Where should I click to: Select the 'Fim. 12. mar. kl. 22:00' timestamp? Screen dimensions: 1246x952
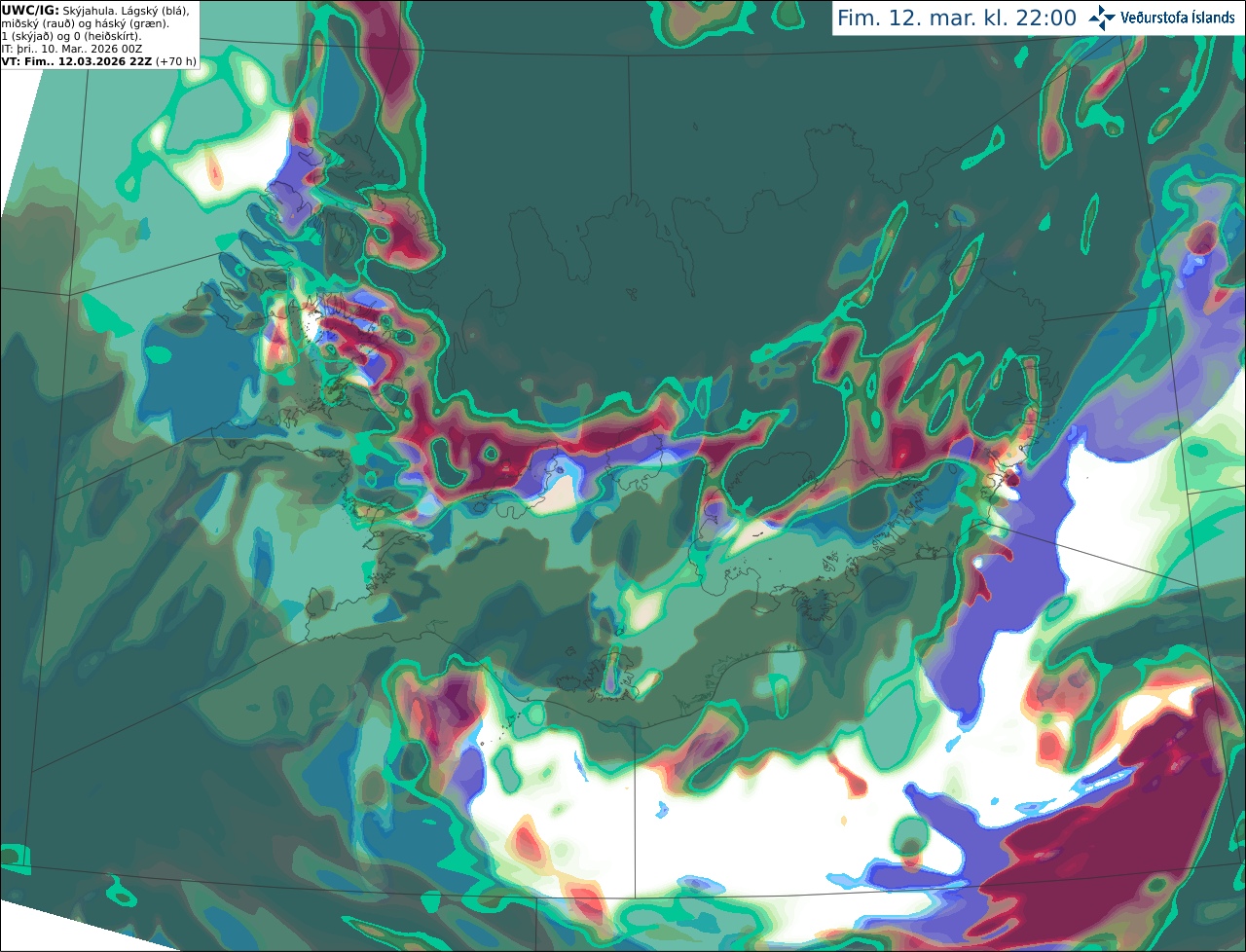pos(957,18)
